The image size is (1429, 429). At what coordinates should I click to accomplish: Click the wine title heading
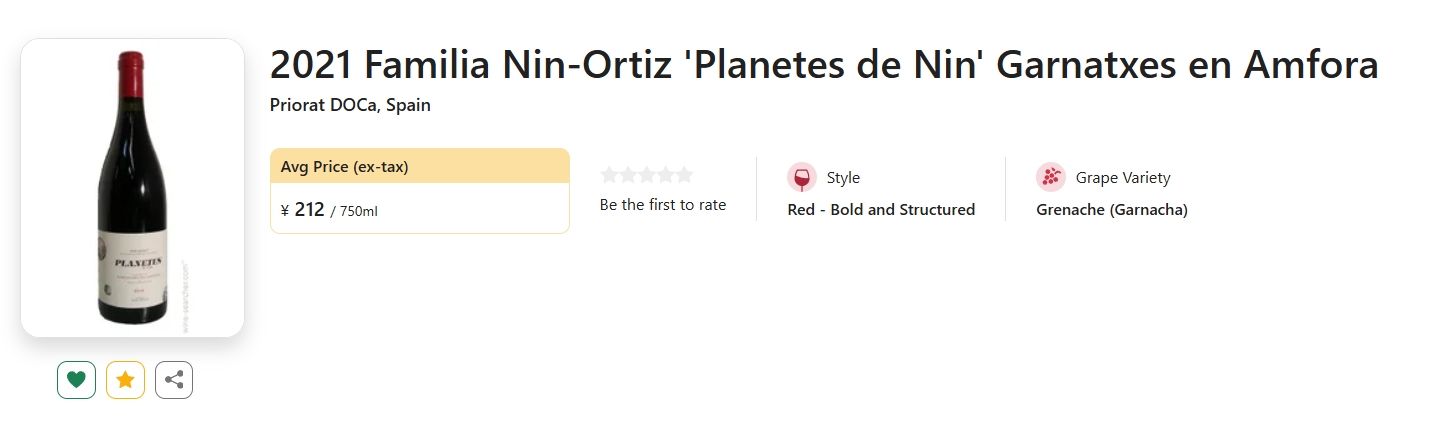(x=824, y=66)
